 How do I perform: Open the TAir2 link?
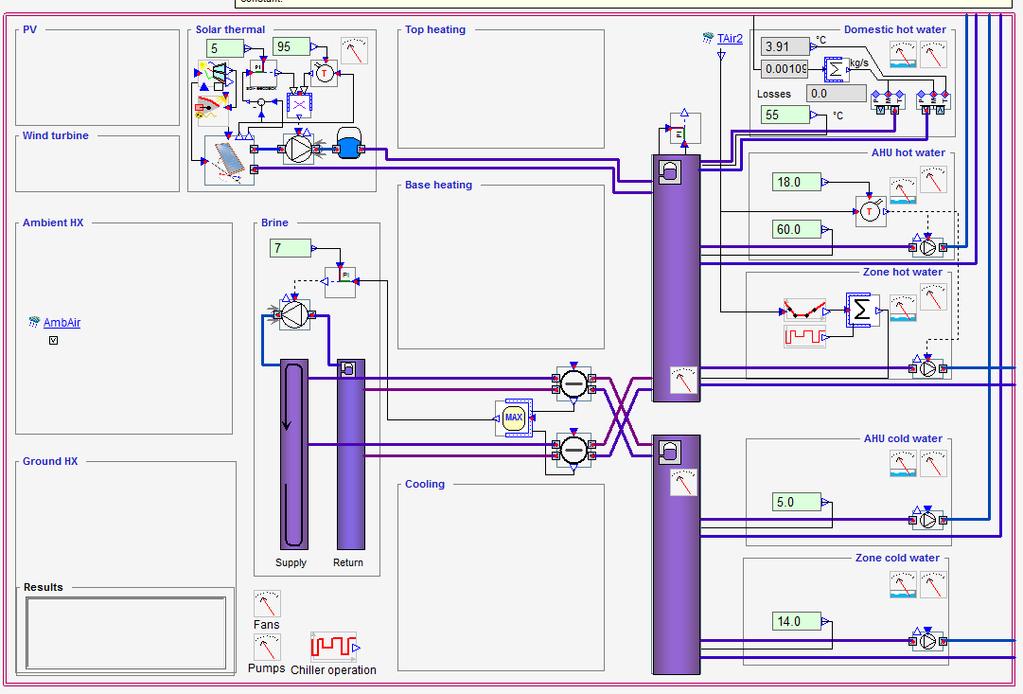click(729, 38)
